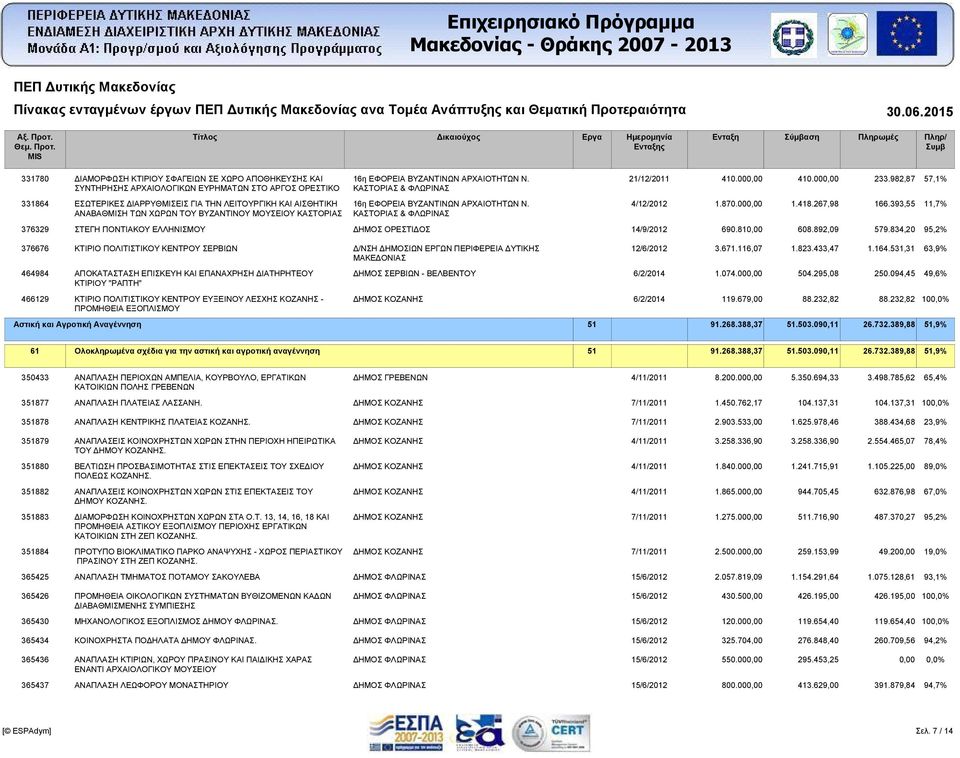Click payment amount 2.554.465,07
Screen dimensions: 960x758
pyautogui.click(x=891, y=441)
